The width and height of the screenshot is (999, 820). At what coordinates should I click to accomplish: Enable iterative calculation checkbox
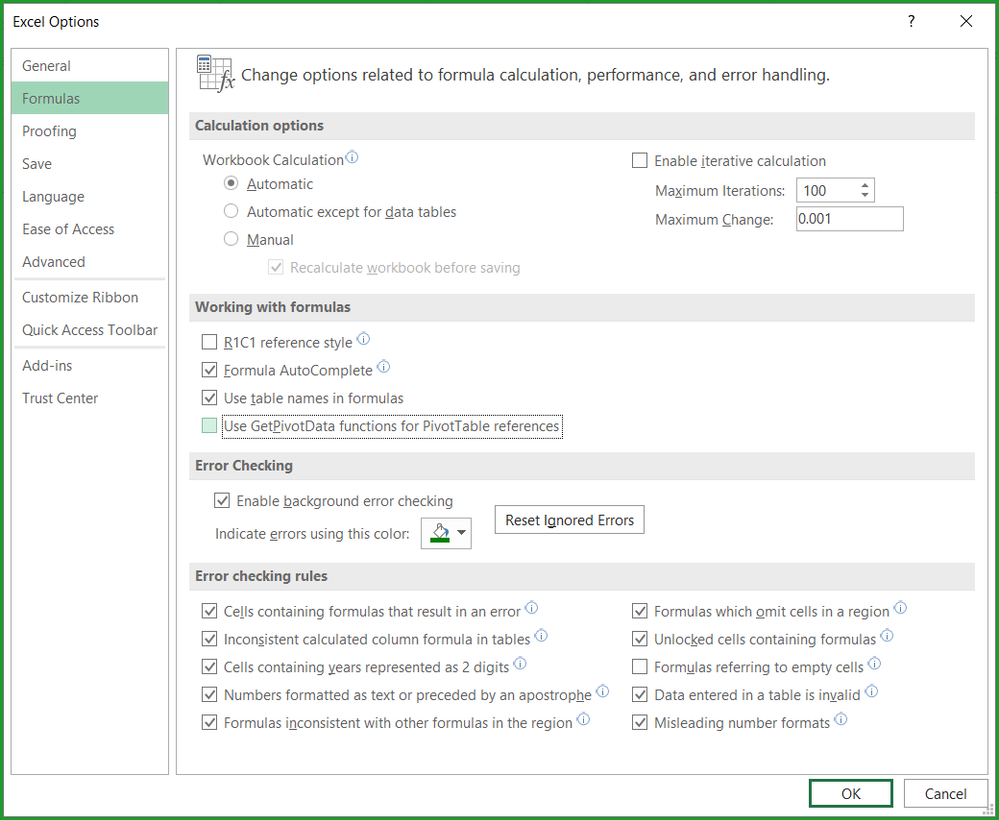click(640, 161)
